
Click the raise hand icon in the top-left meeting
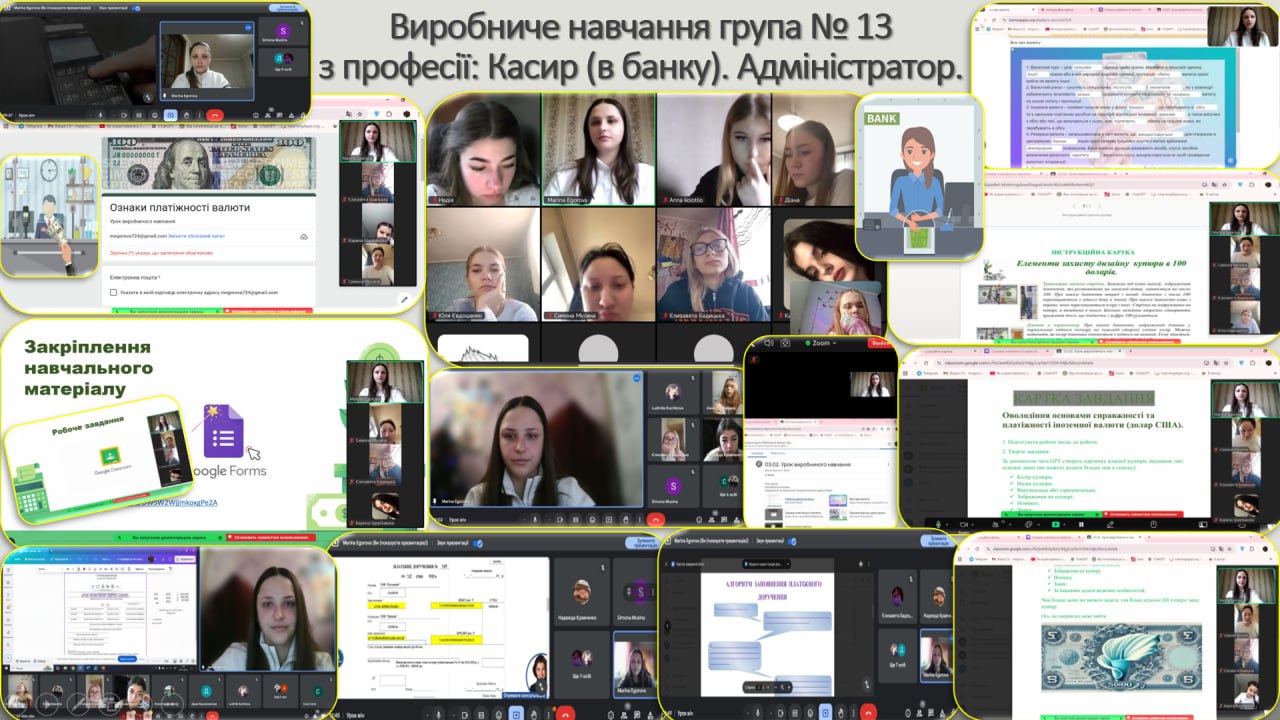184,115
